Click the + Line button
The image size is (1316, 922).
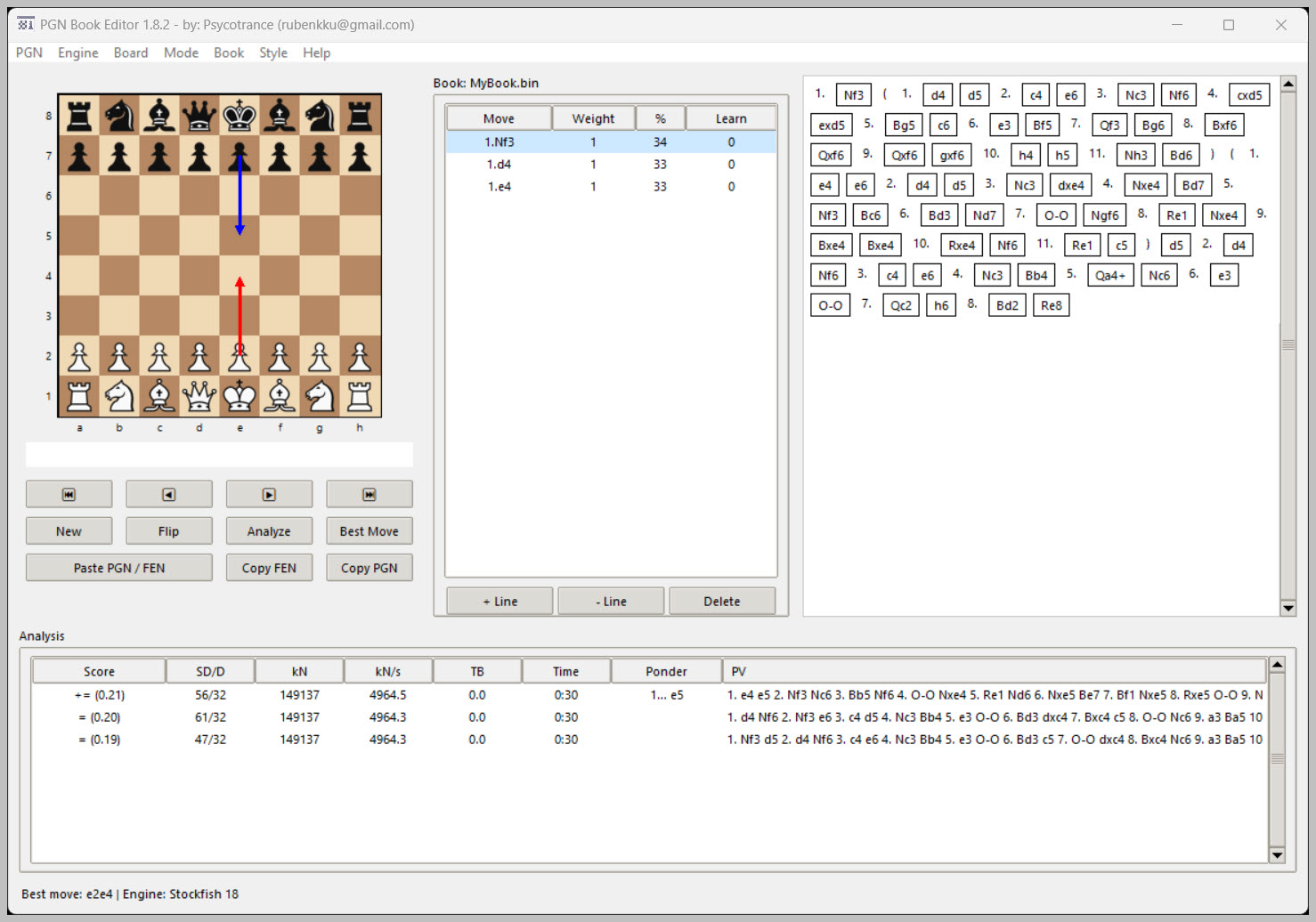click(x=500, y=602)
